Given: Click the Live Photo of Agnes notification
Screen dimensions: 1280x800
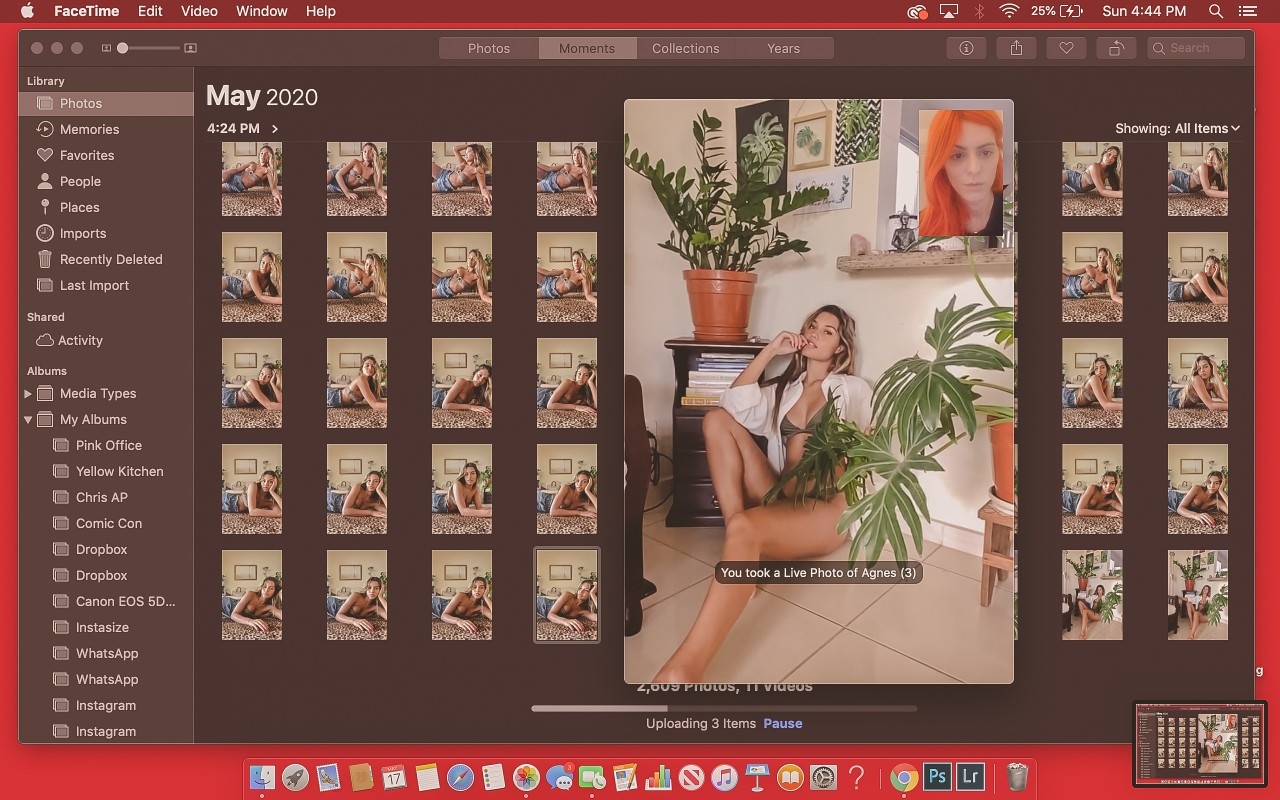Looking at the screenshot, I should [x=818, y=573].
